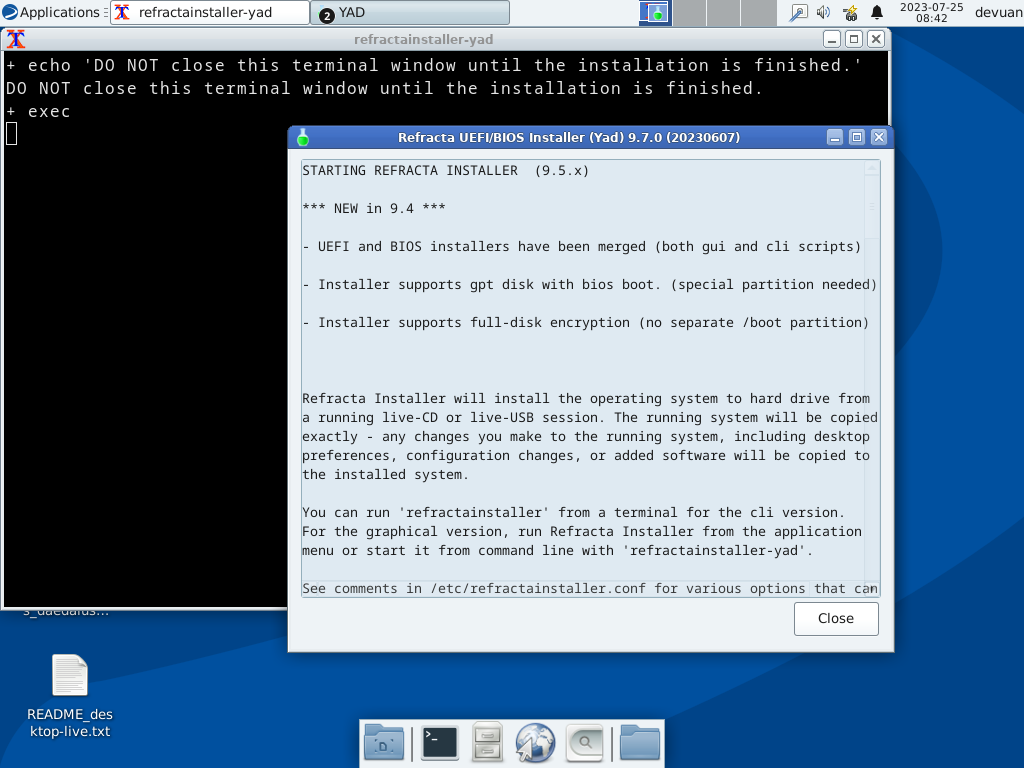Switch to the fourth workspace in the pager
This screenshot has width=1024, height=768.
pos(758,12)
